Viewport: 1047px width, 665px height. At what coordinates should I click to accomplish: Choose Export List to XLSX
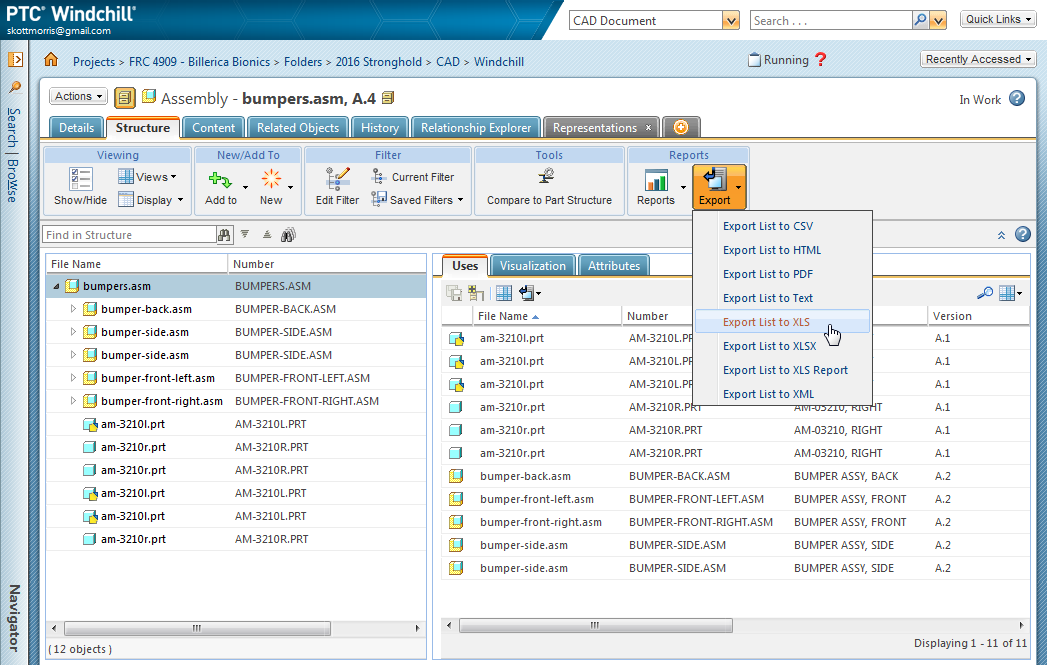pos(769,346)
